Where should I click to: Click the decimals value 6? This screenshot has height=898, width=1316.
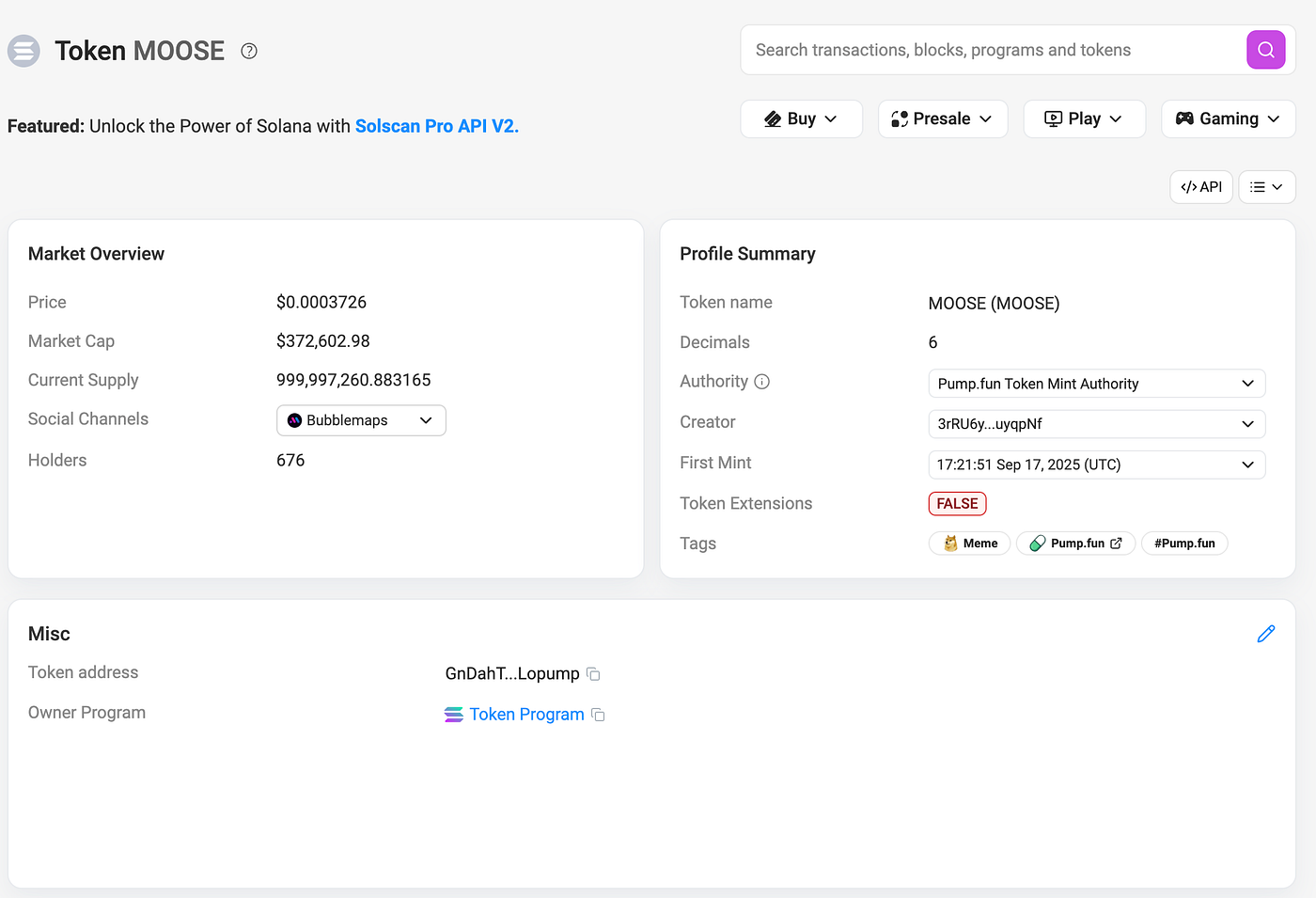pos(932,342)
